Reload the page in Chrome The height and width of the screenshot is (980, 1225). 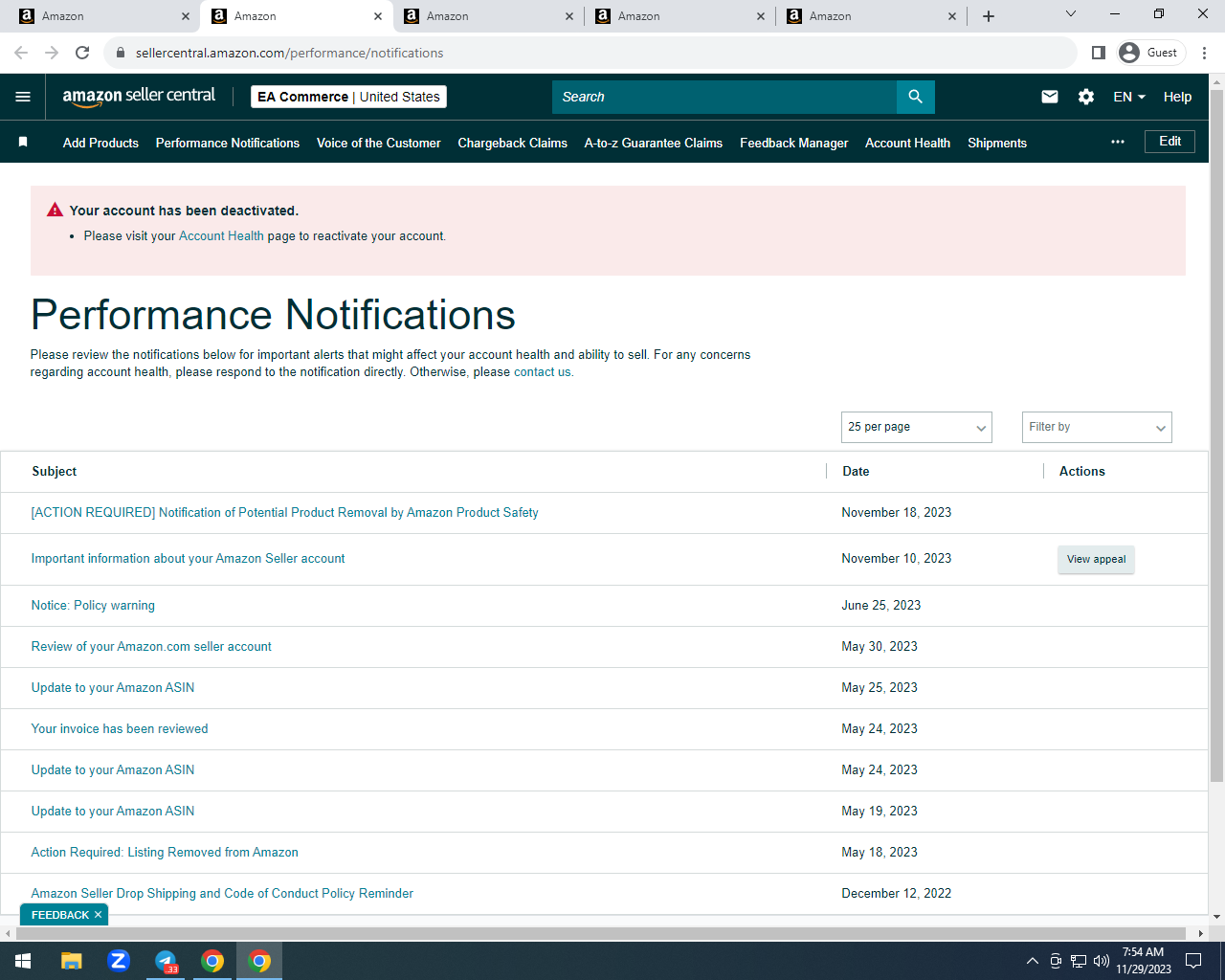click(82, 53)
